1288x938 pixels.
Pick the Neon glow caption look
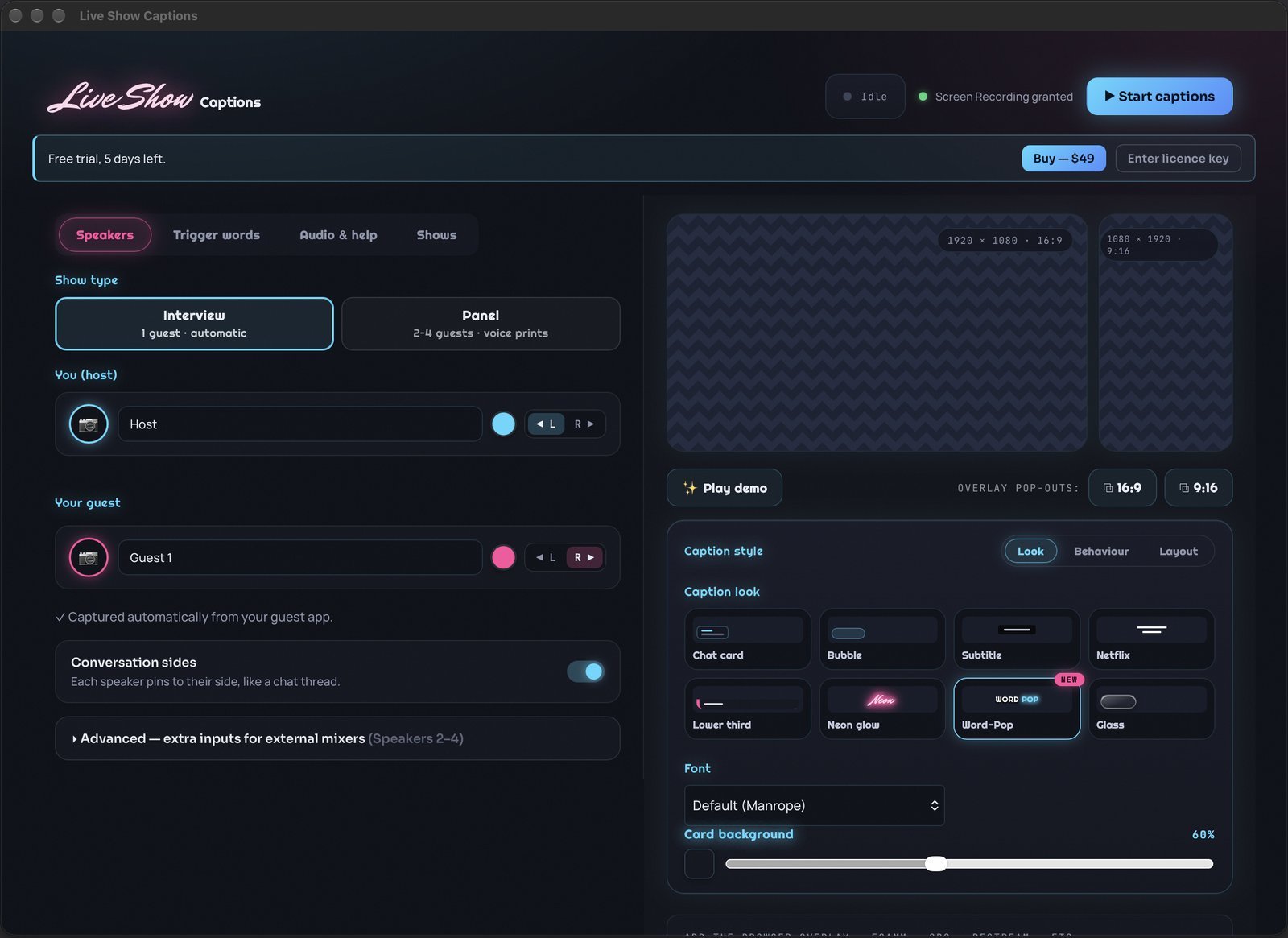pos(882,709)
